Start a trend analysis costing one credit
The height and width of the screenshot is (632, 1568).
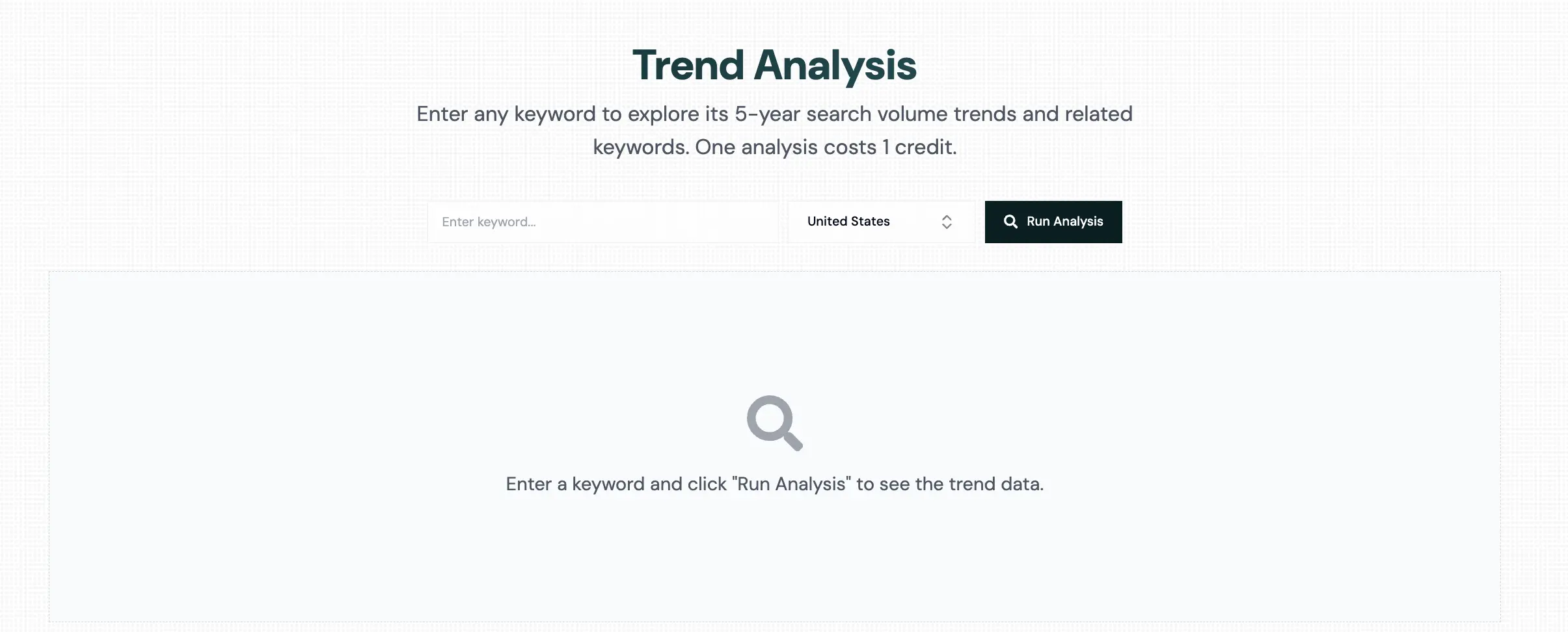1053,222
